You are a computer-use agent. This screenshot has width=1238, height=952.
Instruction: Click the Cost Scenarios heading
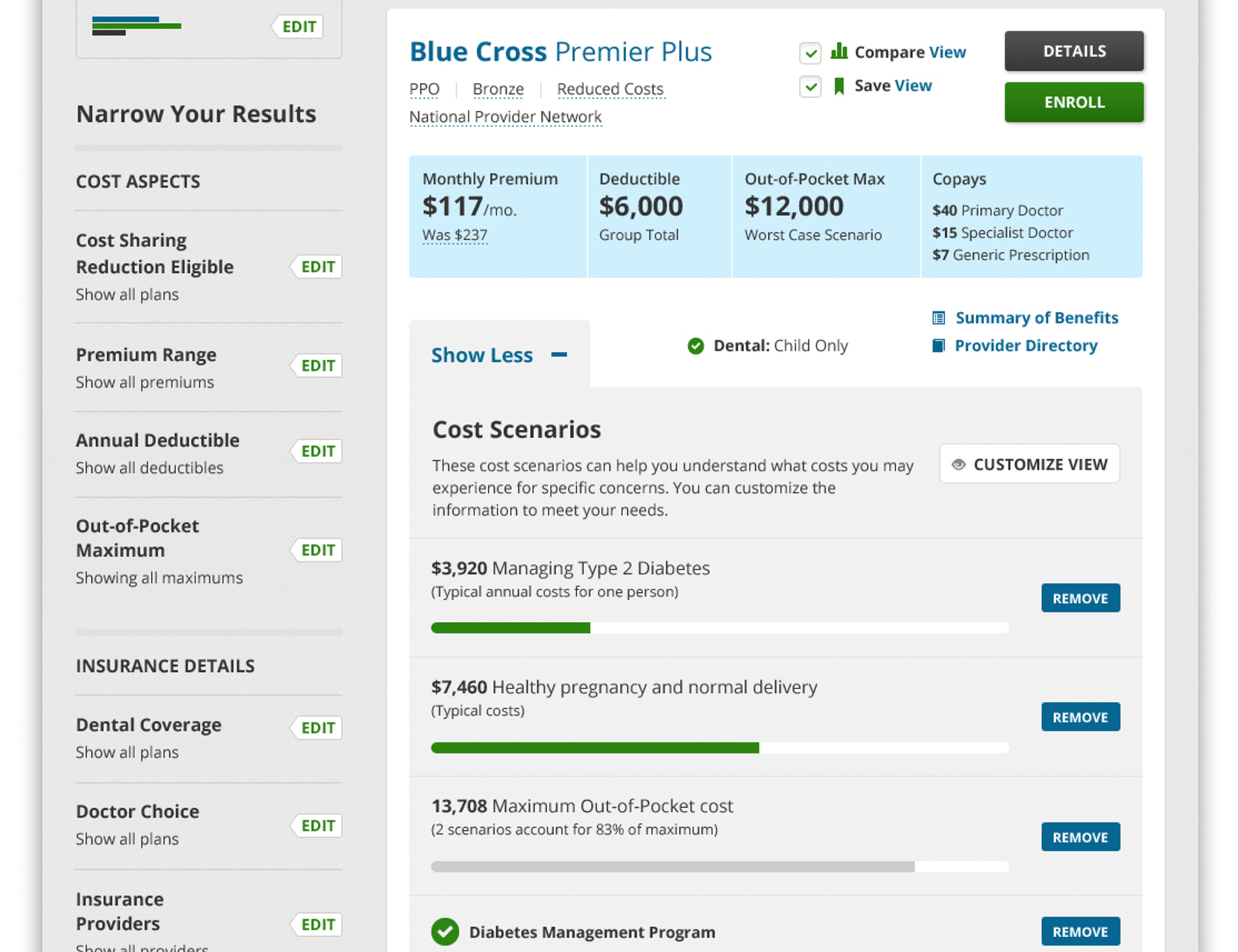pyautogui.click(x=516, y=430)
